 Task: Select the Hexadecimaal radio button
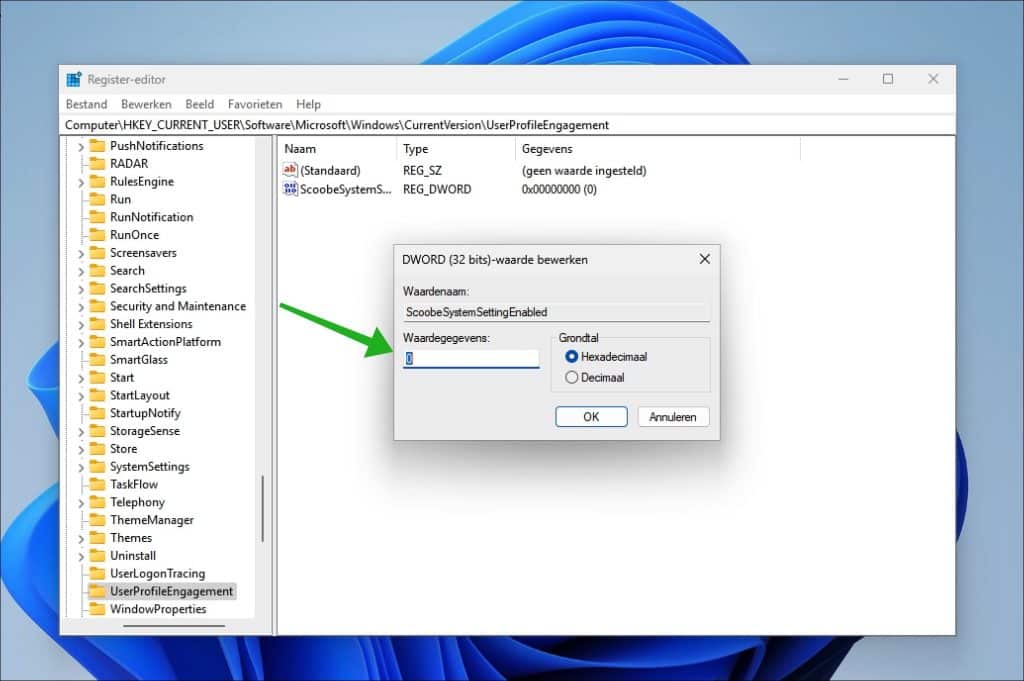(x=572, y=356)
